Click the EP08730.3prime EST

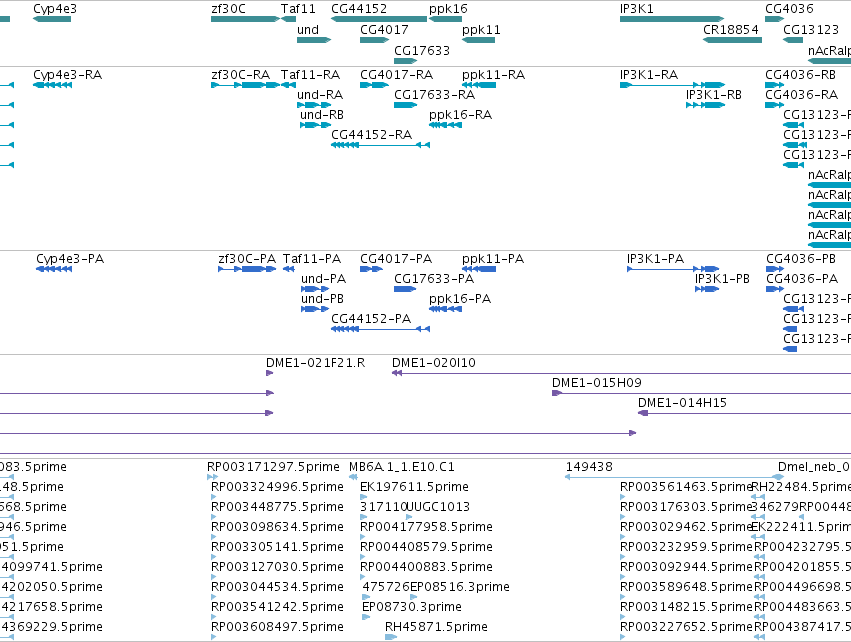366,616
